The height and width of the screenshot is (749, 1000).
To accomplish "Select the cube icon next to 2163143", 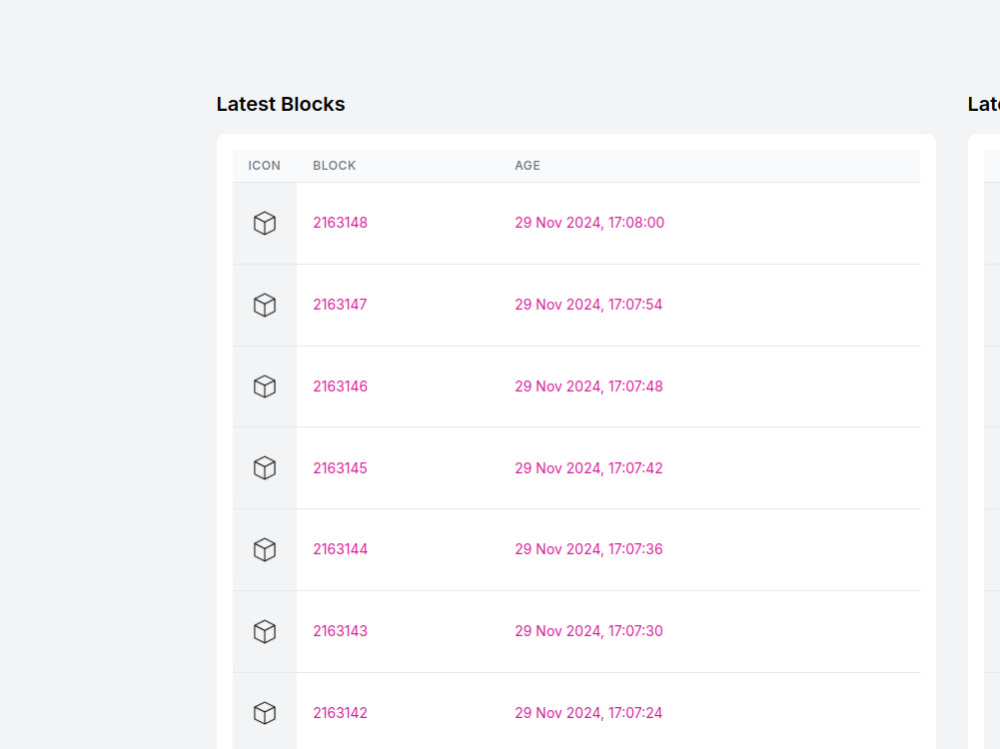I will coord(264,631).
